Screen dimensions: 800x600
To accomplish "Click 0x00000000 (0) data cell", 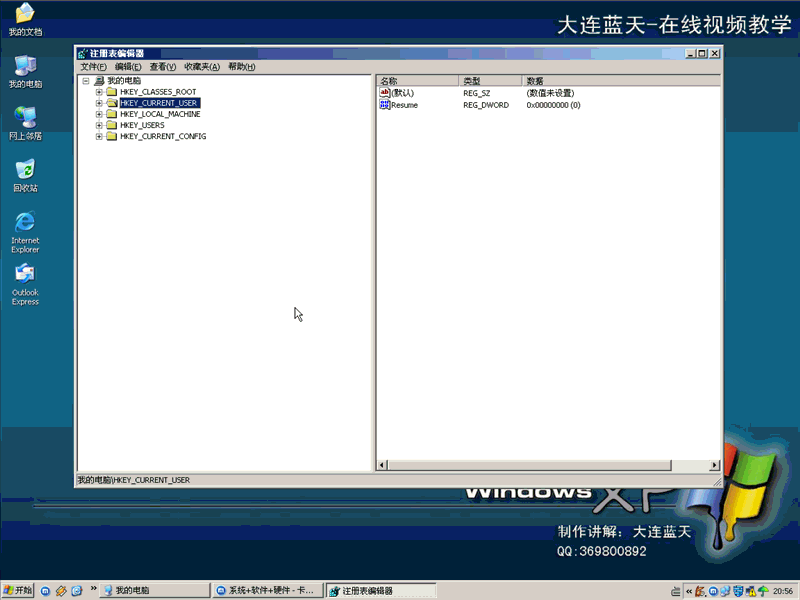I will coord(554,105).
